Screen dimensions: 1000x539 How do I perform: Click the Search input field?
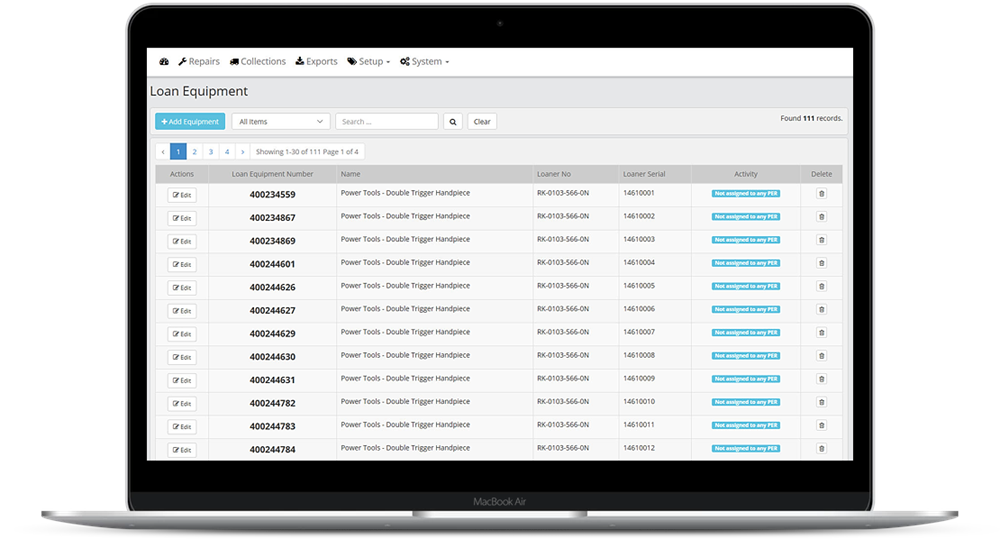click(x=387, y=122)
